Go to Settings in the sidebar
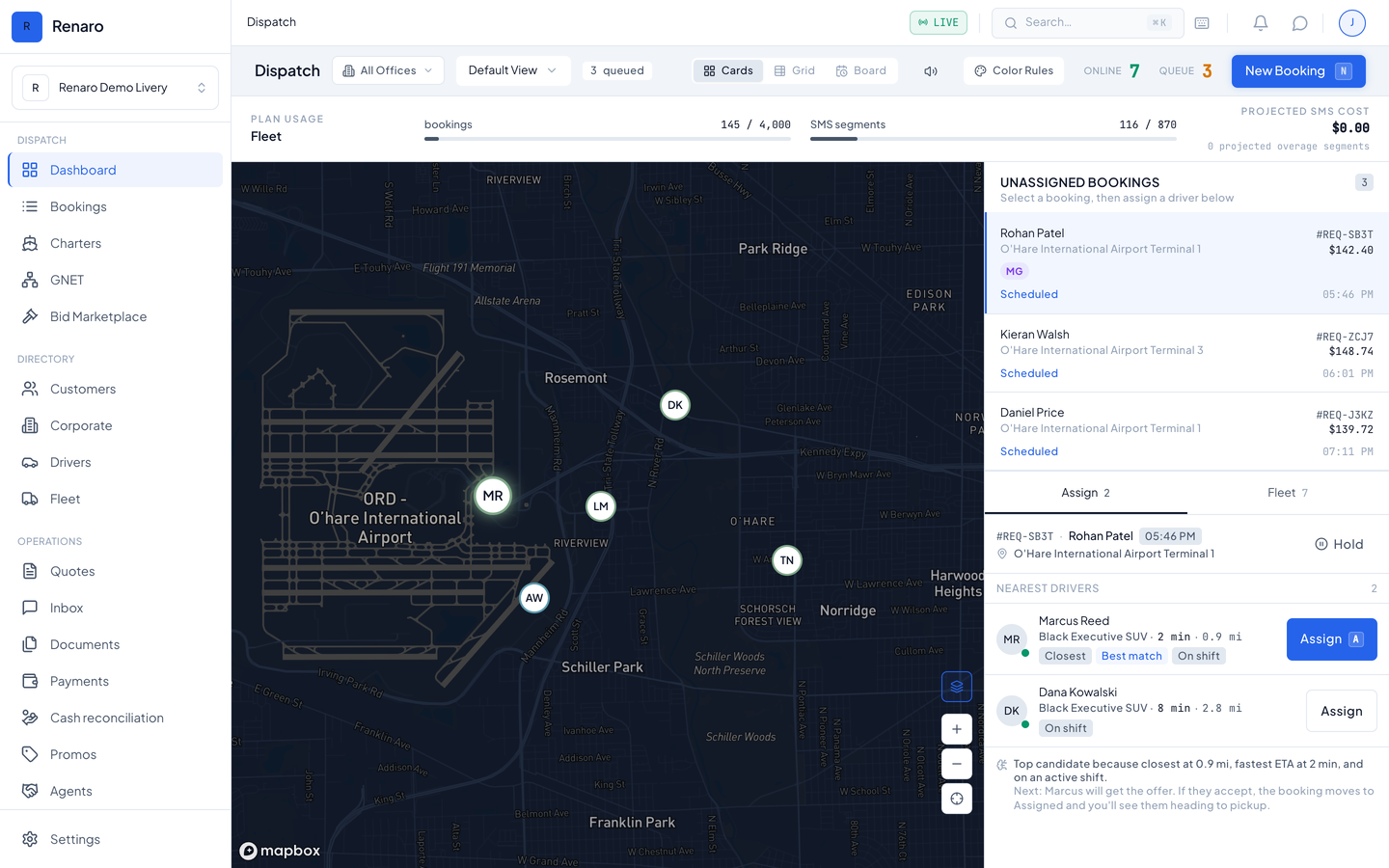The height and width of the screenshot is (868, 1389). pos(116,839)
